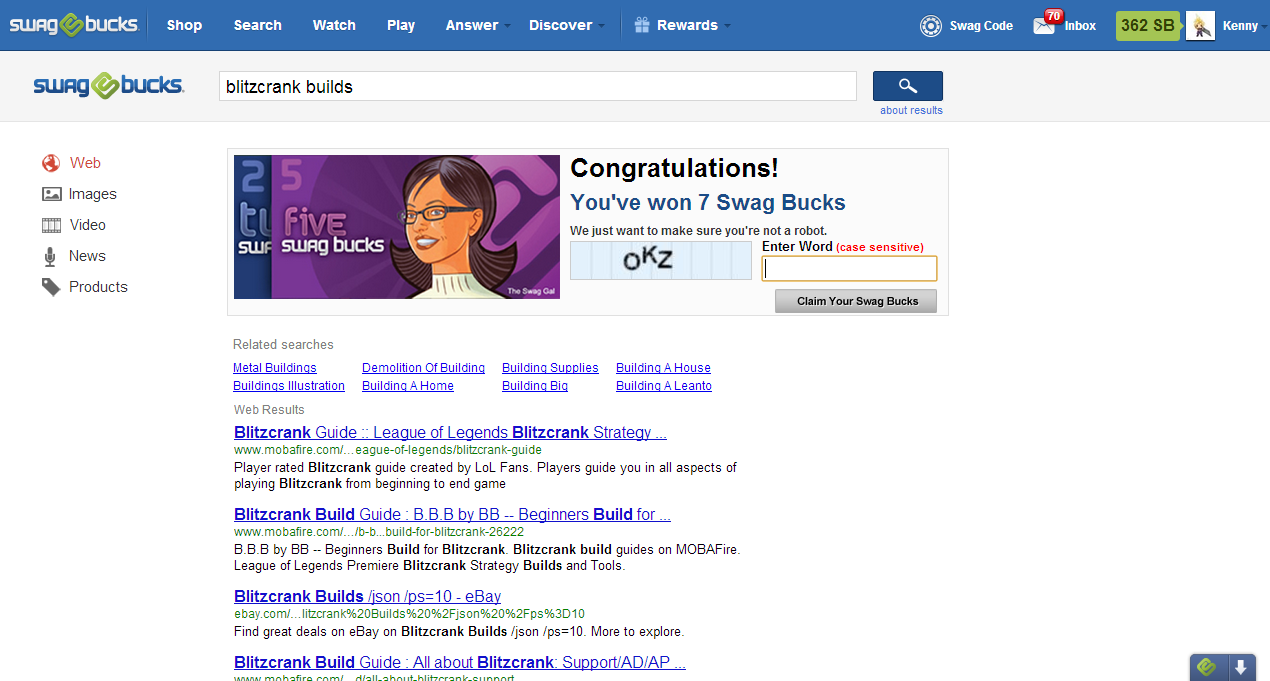This screenshot has width=1270, height=681.
Task: Open Demolition Of Building related search
Action: pyautogui.click(x=423, y=368)
